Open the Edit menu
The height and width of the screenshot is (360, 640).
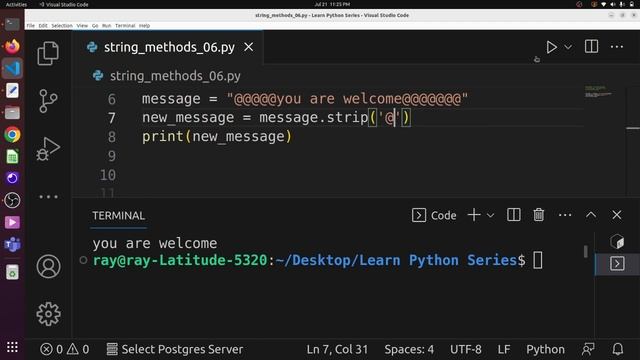(x=43, y=26)
